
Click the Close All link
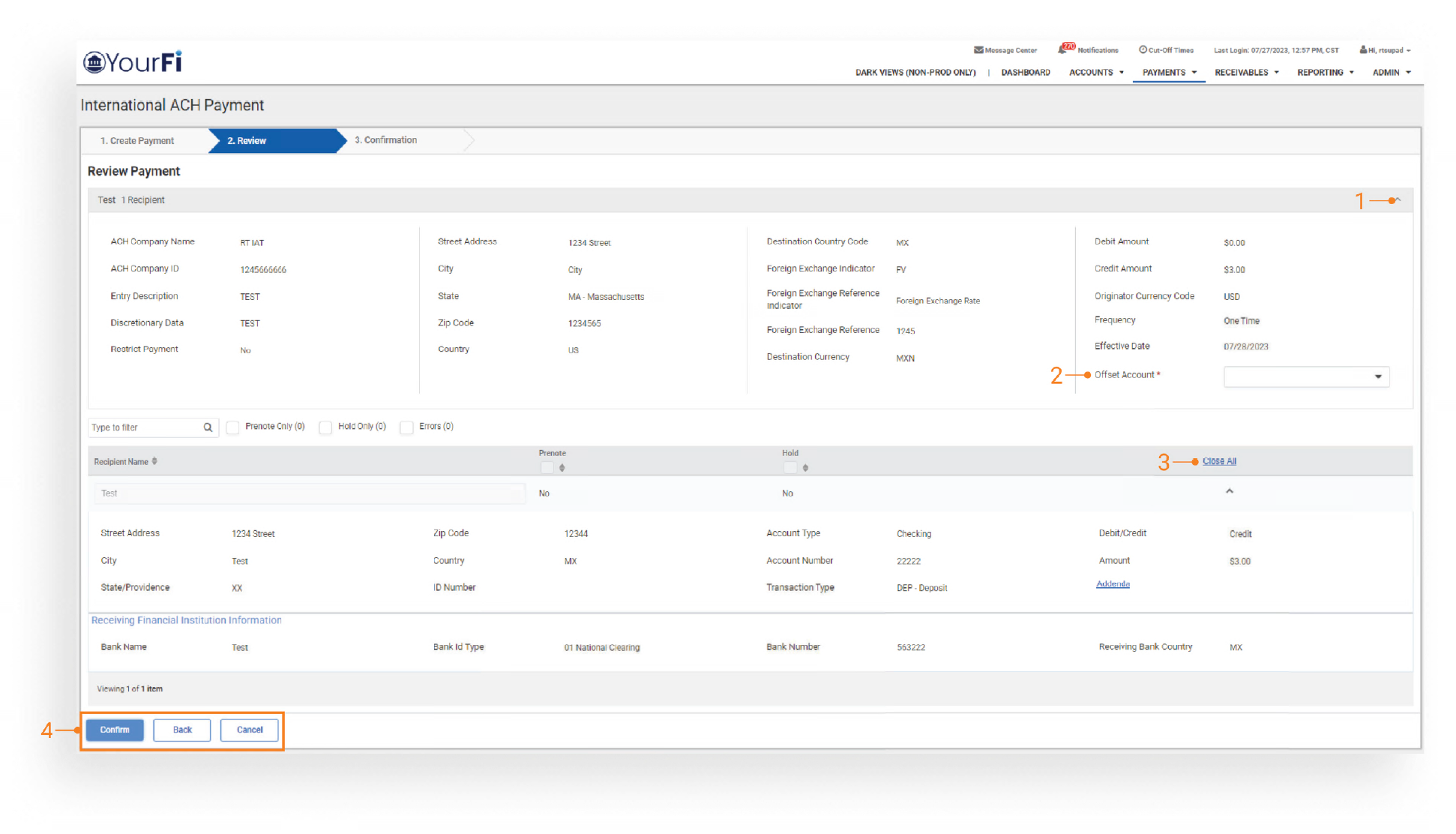[x=1219, y=461]
